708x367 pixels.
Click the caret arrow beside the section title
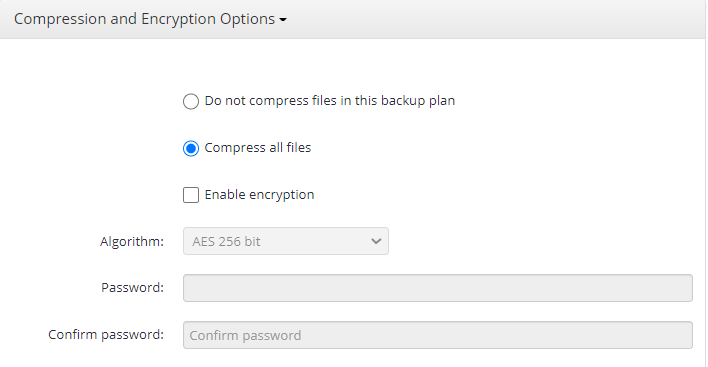(x=283, y=20)
